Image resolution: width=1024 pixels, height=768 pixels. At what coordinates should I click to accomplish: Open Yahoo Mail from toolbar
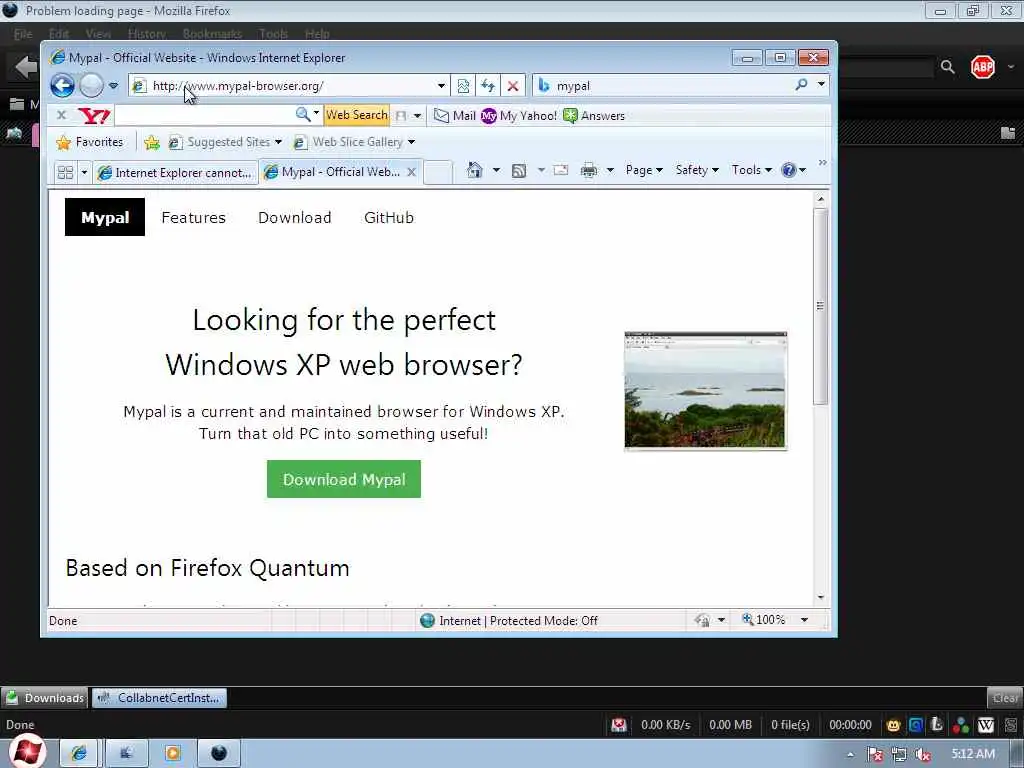tap(455, 116)
